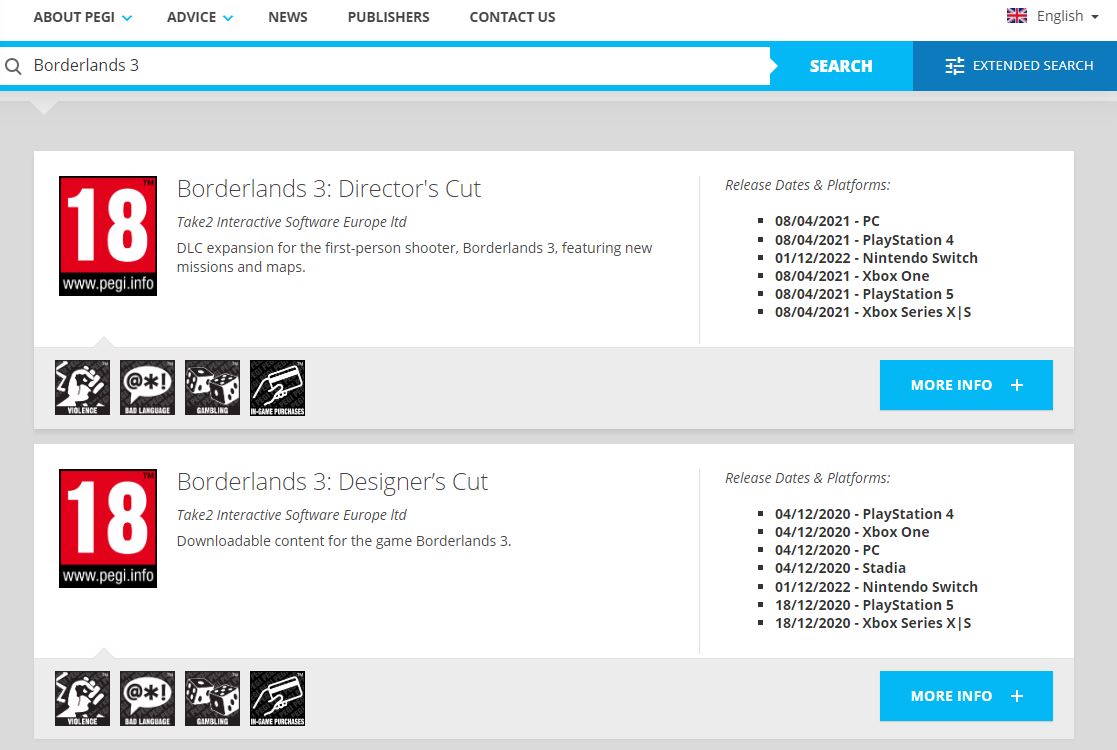
Task: Click the DLC expansion description text
Action: coord(415,257)
